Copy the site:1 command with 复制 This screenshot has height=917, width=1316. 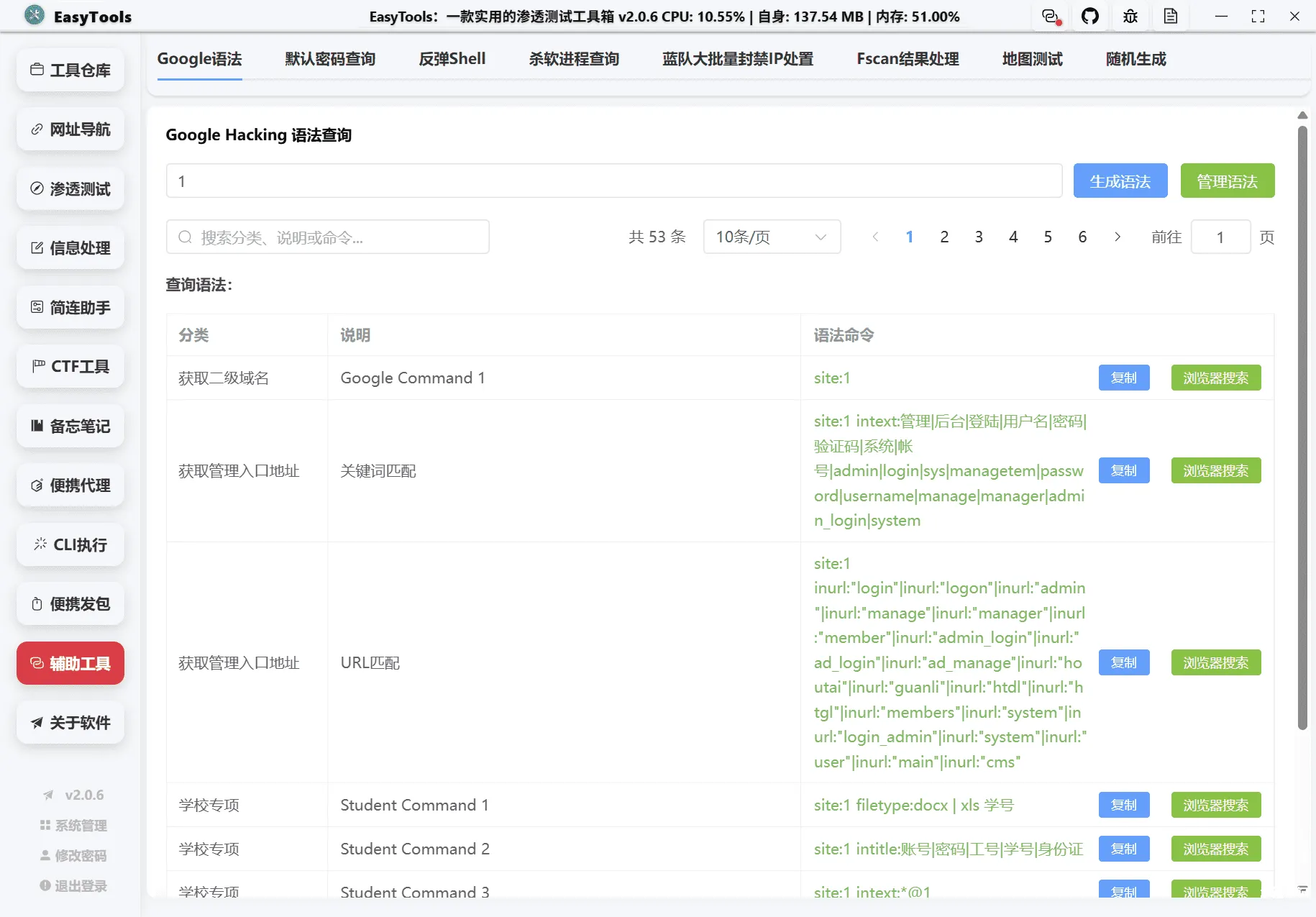point(1123,378)
